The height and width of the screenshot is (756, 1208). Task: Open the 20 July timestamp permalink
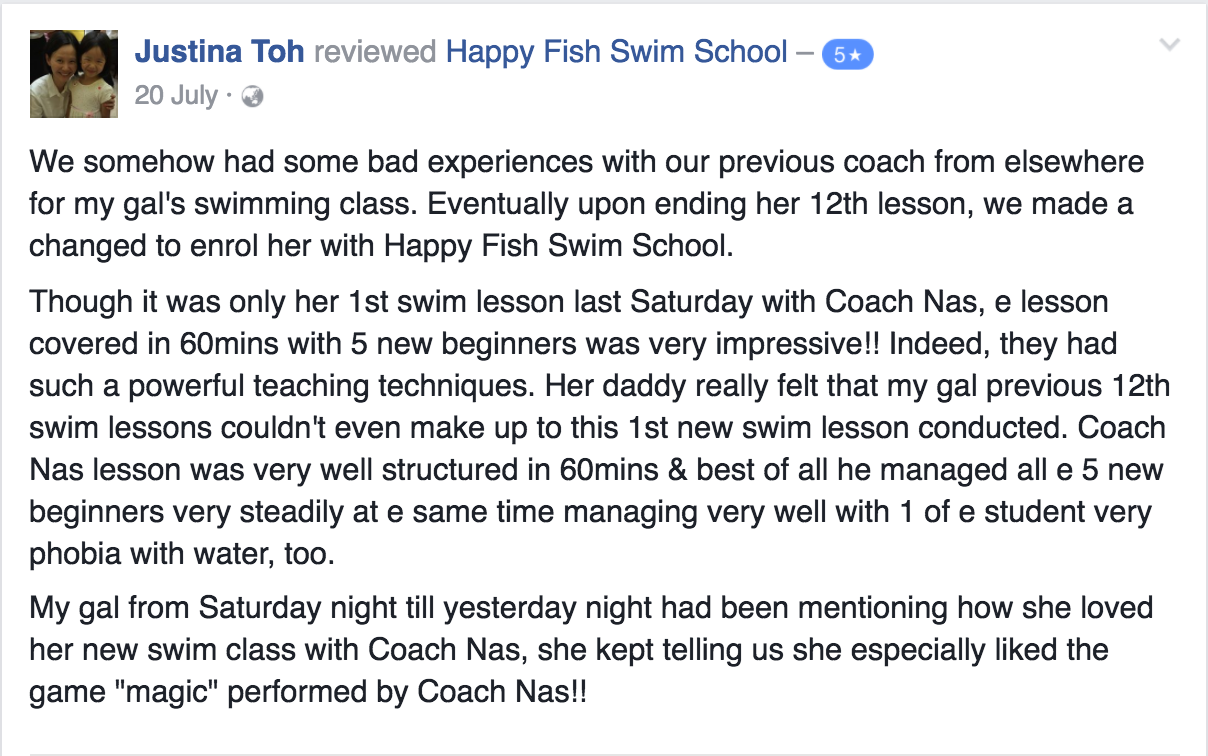(x=176, y=96)
